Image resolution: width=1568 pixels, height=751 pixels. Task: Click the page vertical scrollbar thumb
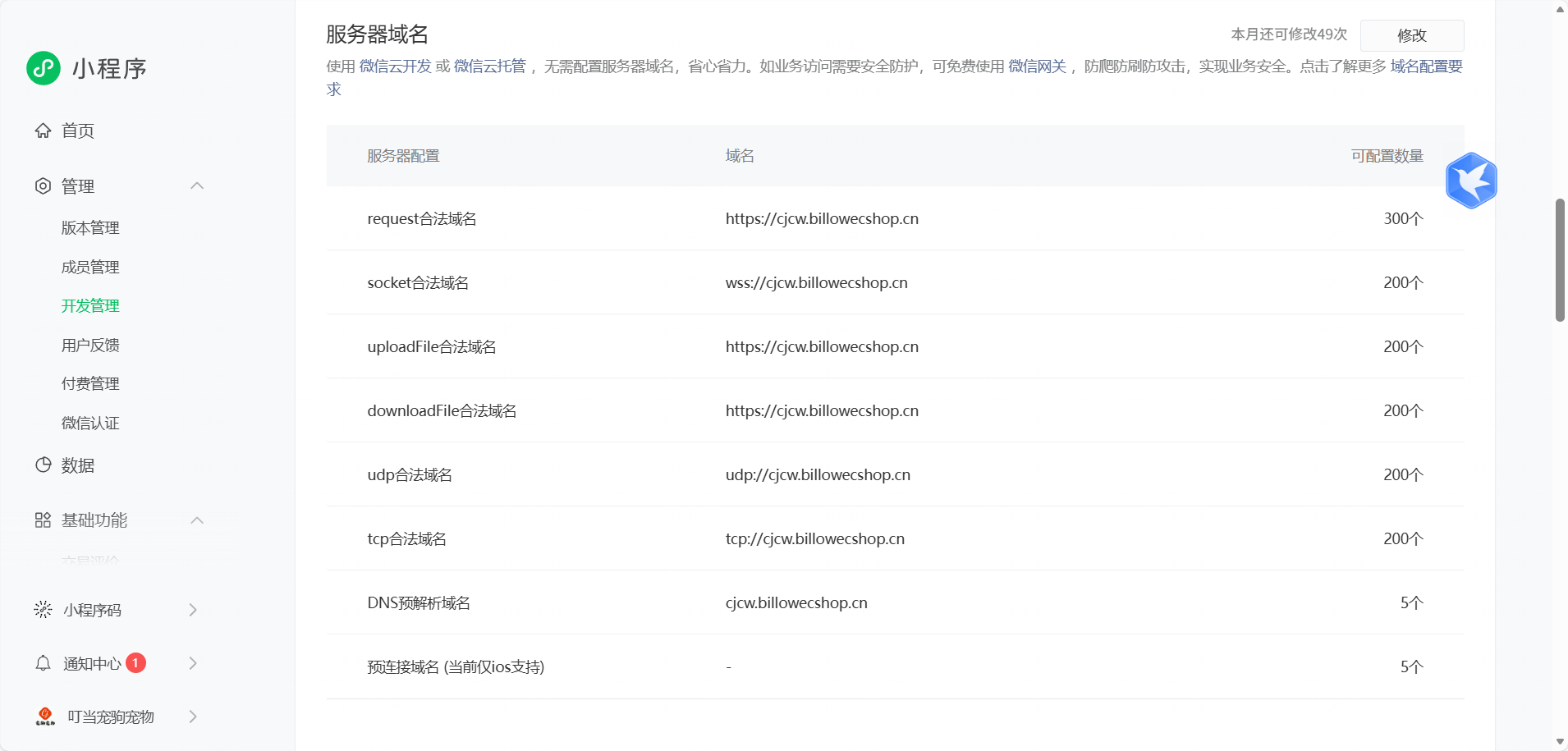pyautogui.click(x=1560, y=259)
